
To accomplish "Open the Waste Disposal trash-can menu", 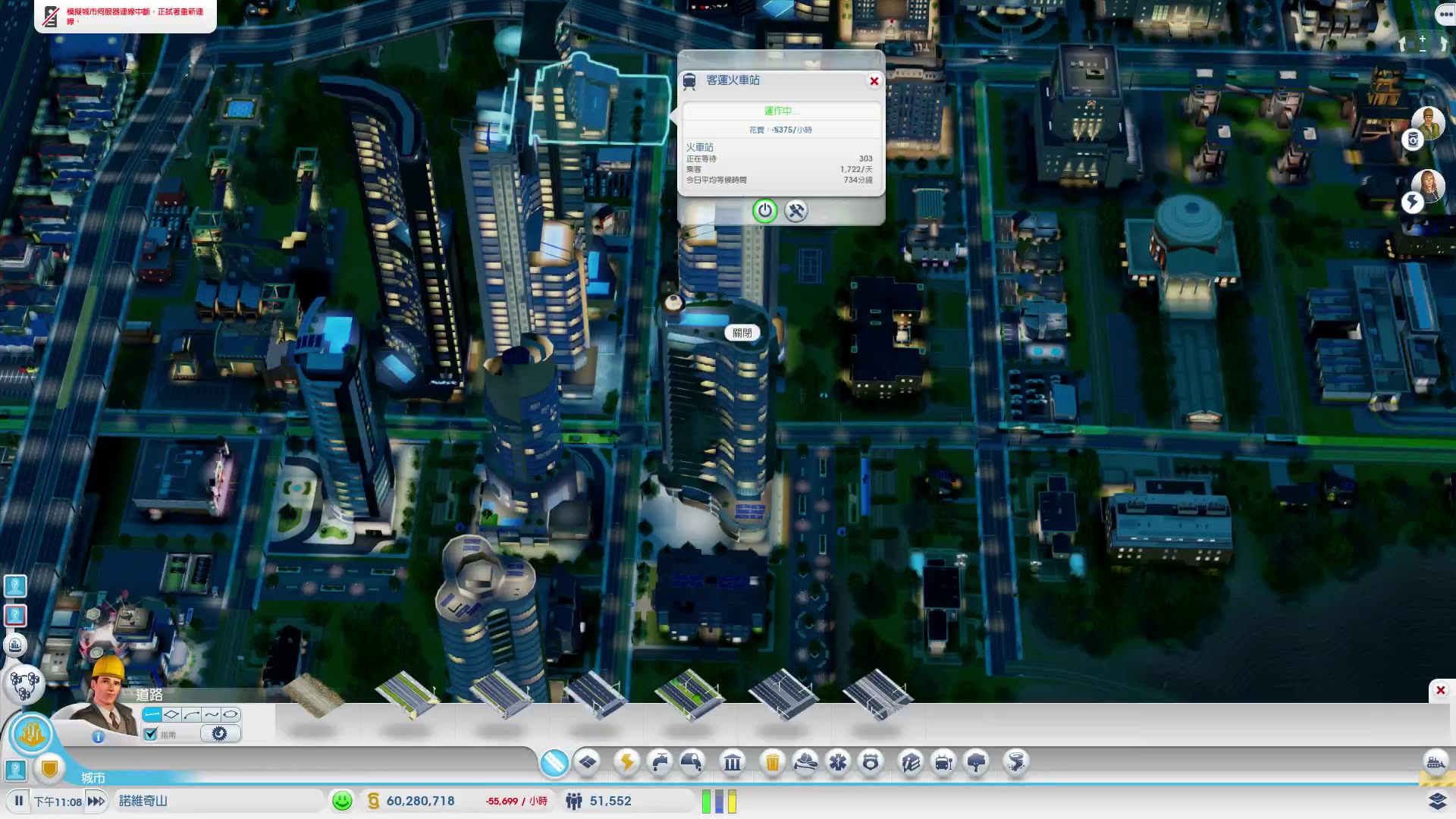I will pyautogui.click(x=772, y=762).
